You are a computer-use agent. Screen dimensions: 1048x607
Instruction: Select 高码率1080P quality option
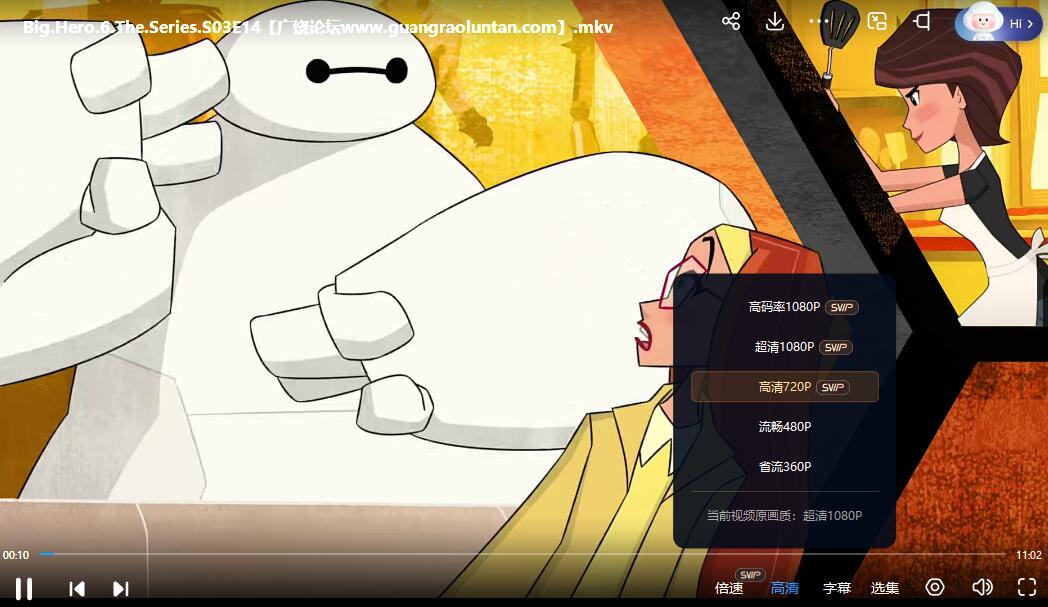click(x=785, y=307)
